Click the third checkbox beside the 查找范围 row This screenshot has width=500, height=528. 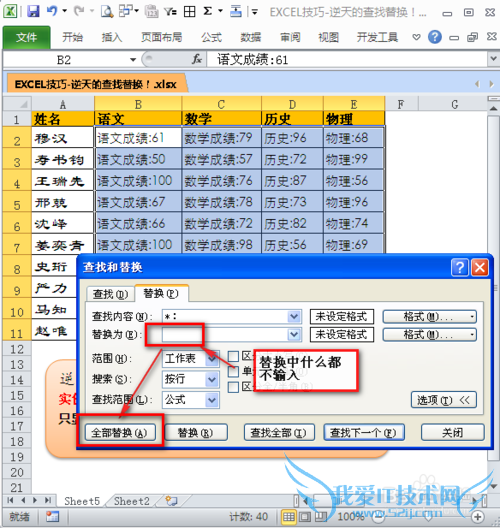(x=233, y=387)
